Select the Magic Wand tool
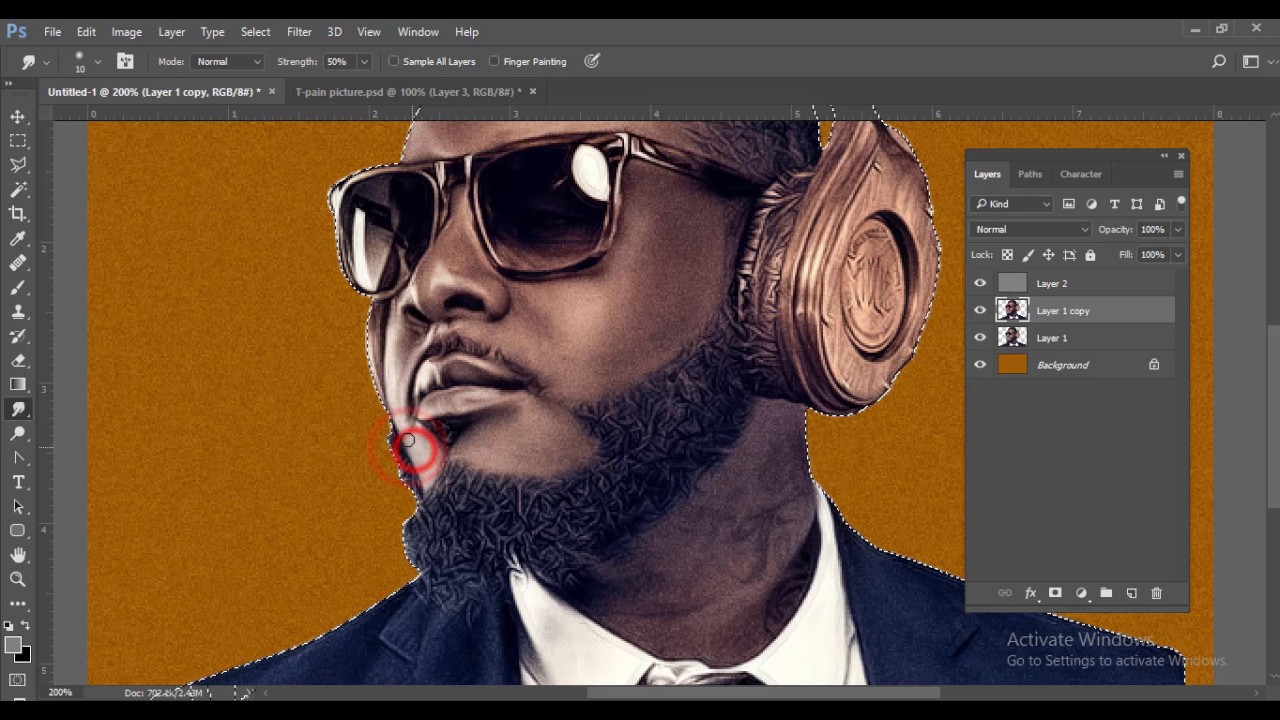Image resolution: width=1280 pixels, height=720 pixels. 18,189
